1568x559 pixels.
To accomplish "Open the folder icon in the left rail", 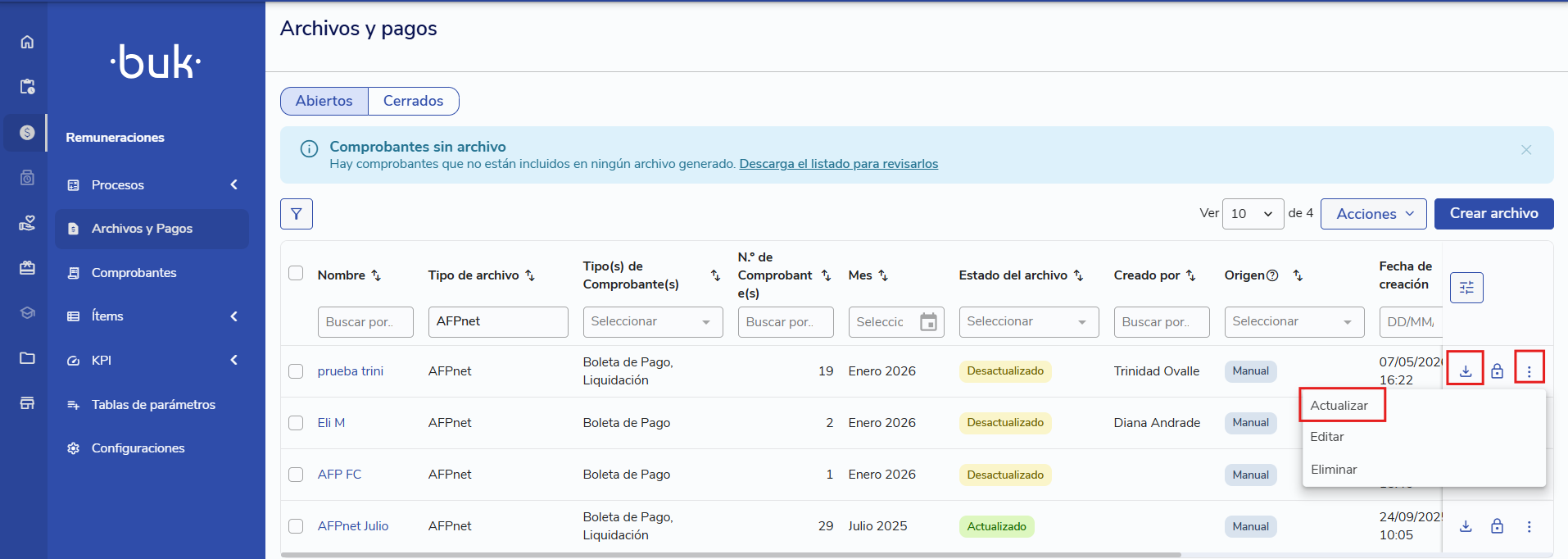I will [x=27, y=358].
